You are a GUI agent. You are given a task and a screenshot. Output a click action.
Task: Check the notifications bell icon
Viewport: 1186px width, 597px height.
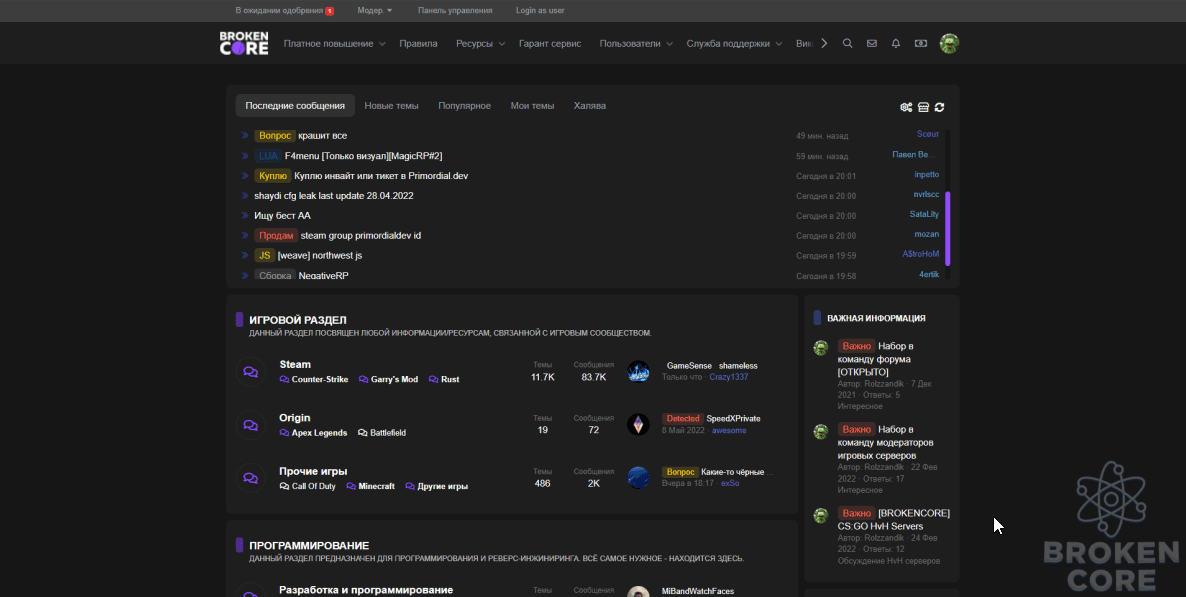[x=896, y=44]
